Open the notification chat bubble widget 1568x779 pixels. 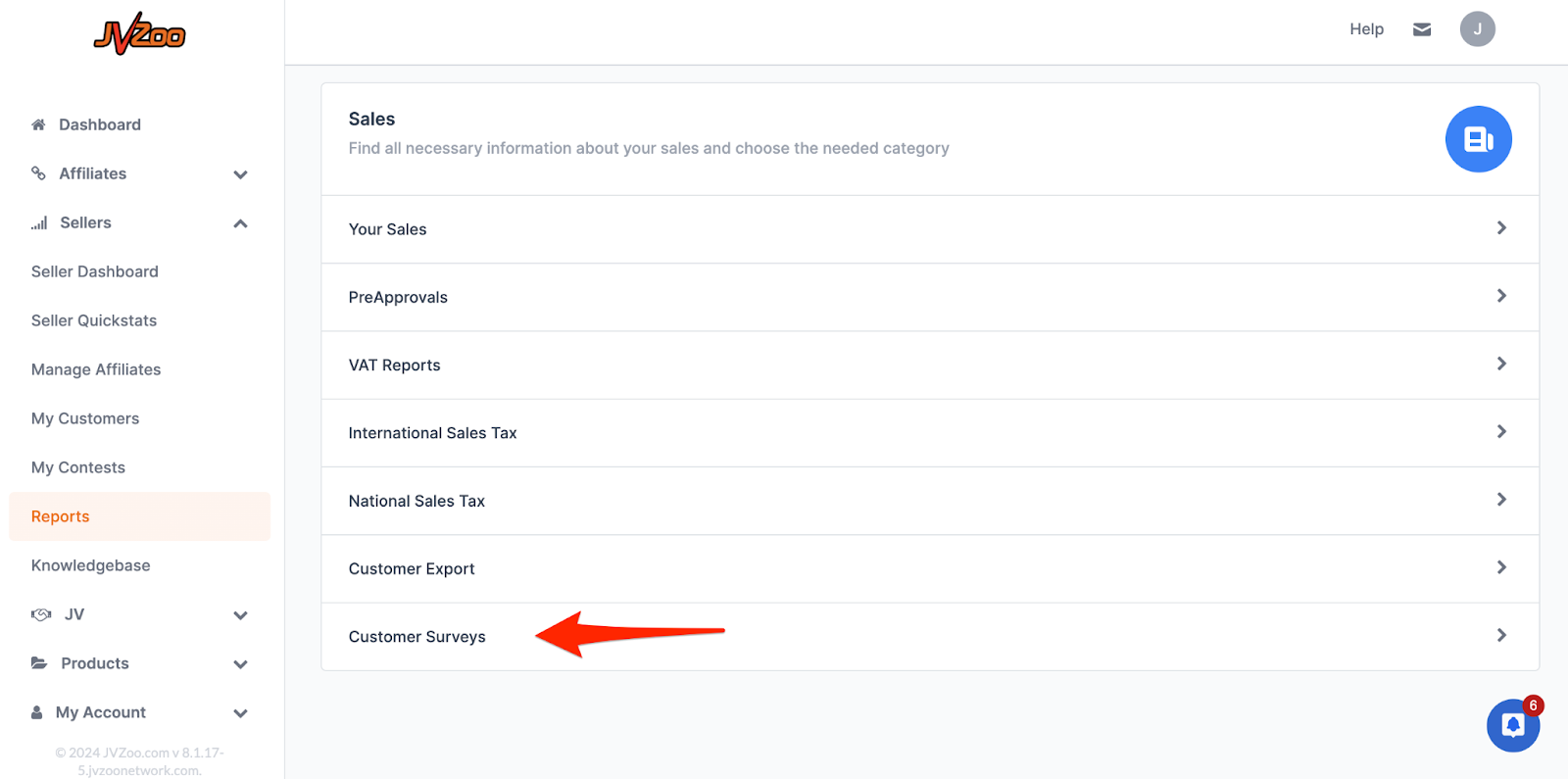click(1512, 725)
